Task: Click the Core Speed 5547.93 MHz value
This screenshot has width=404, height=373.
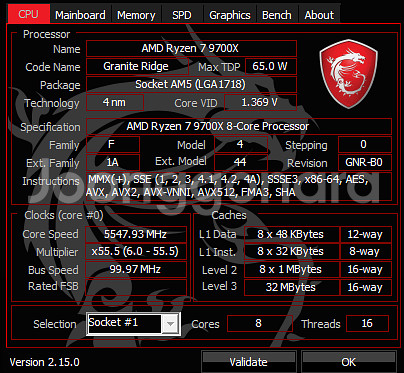Action: click(136, 234)
